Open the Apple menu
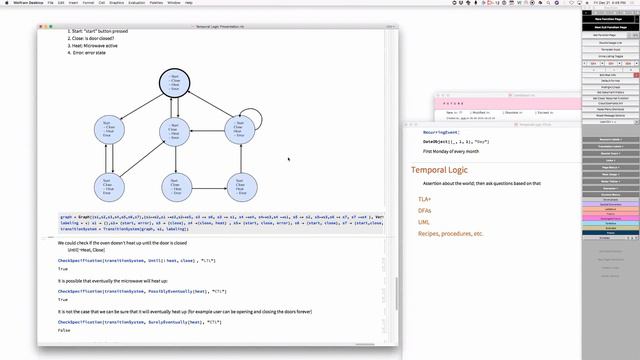 tap(6, 2)
